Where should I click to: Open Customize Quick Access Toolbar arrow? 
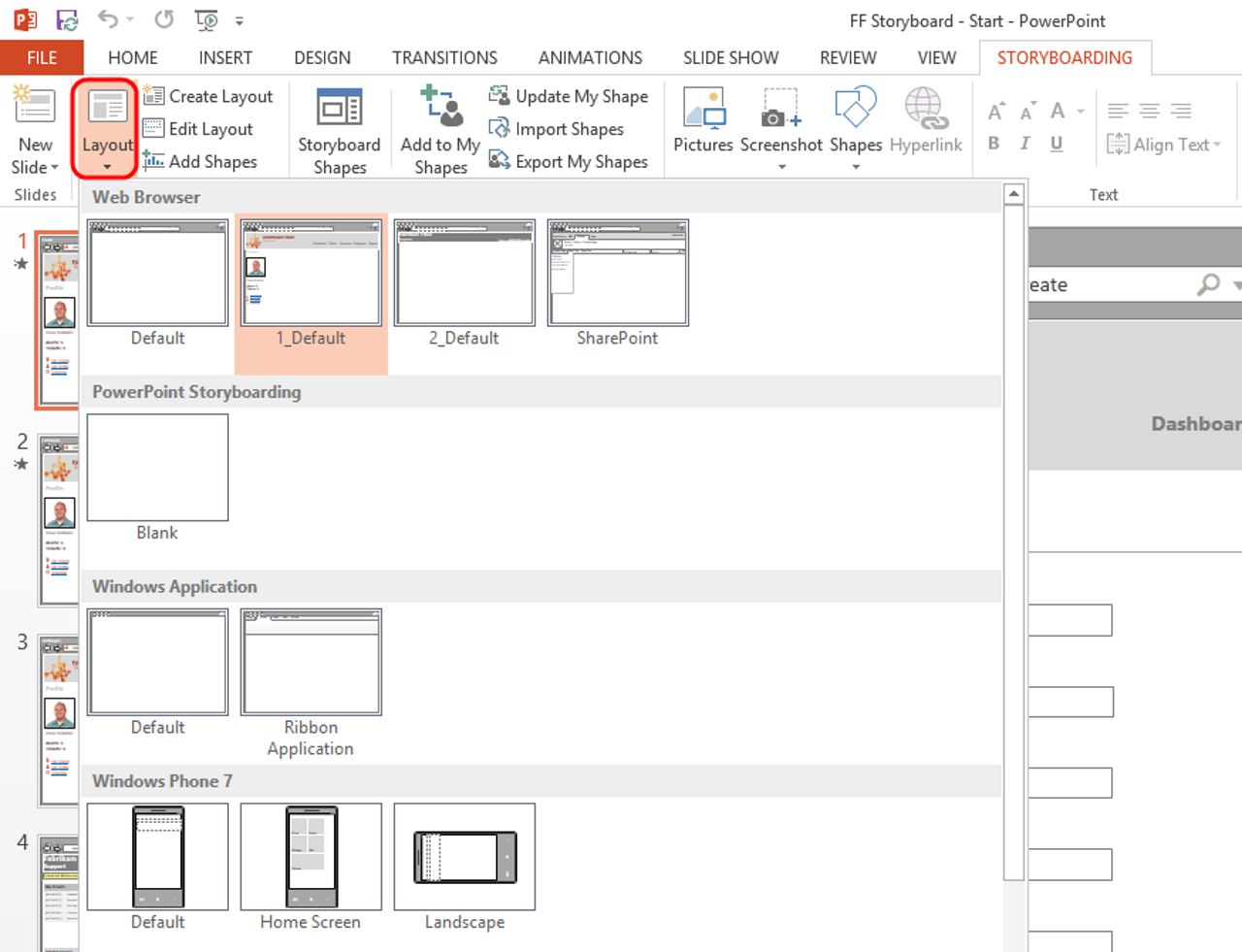tap(239, 20)
